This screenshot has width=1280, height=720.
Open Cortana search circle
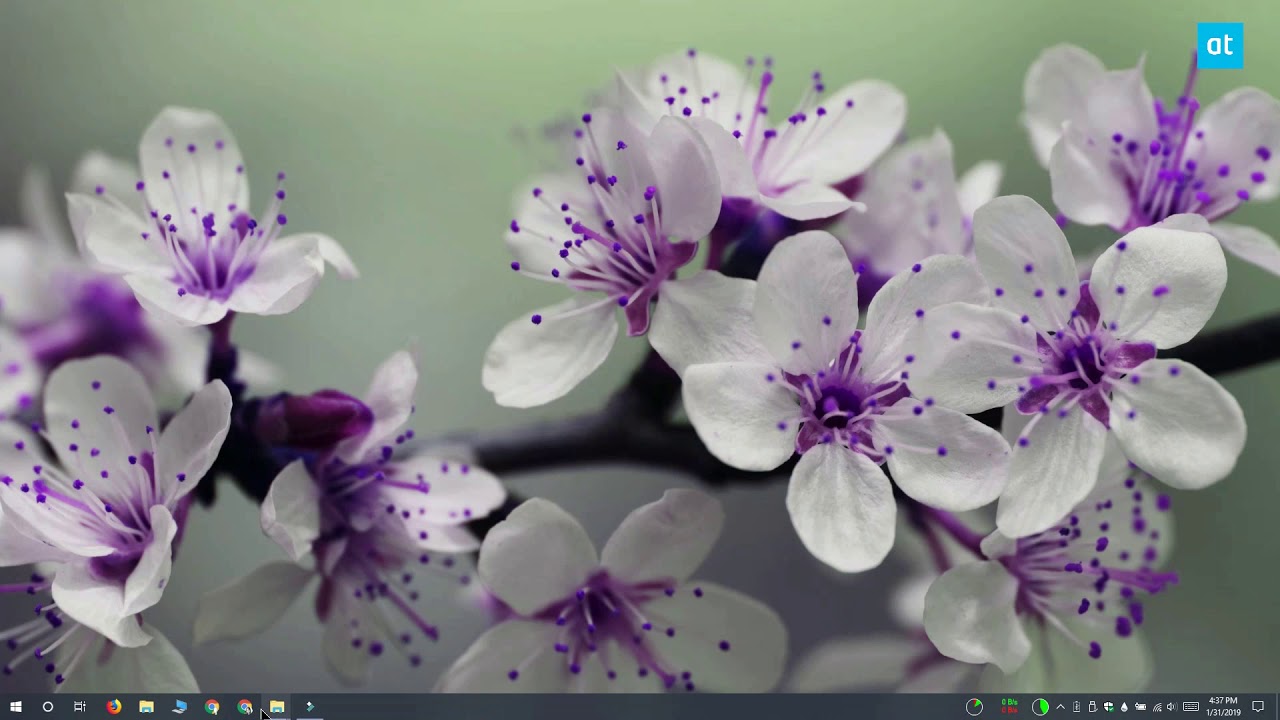[47, 707]
